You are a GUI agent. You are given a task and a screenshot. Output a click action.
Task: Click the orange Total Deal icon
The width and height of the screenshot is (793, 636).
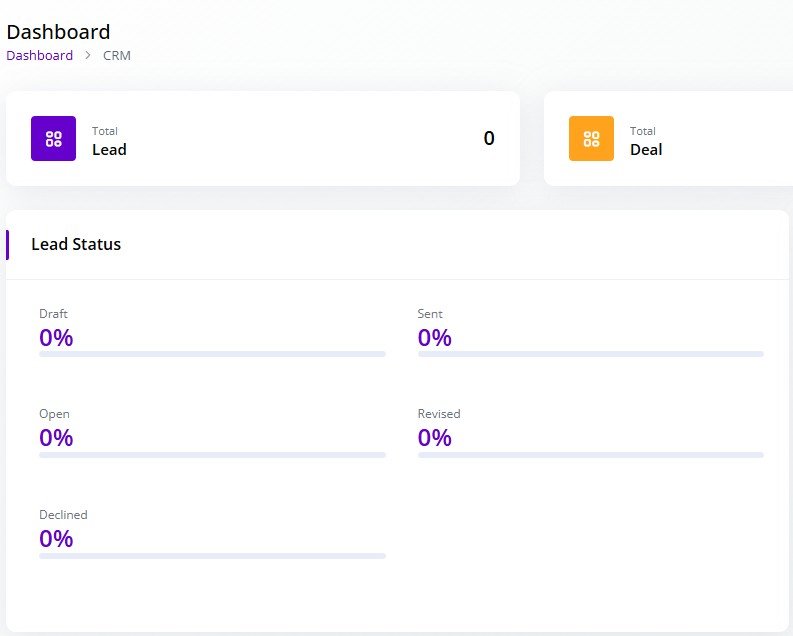tap(591, 139)
